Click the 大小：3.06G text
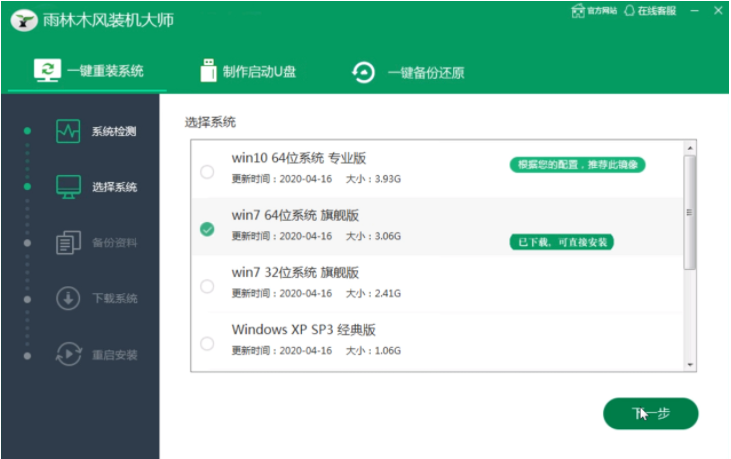This screenshot has height=459, width=731. pyautogui.click(x=373, y=236)
